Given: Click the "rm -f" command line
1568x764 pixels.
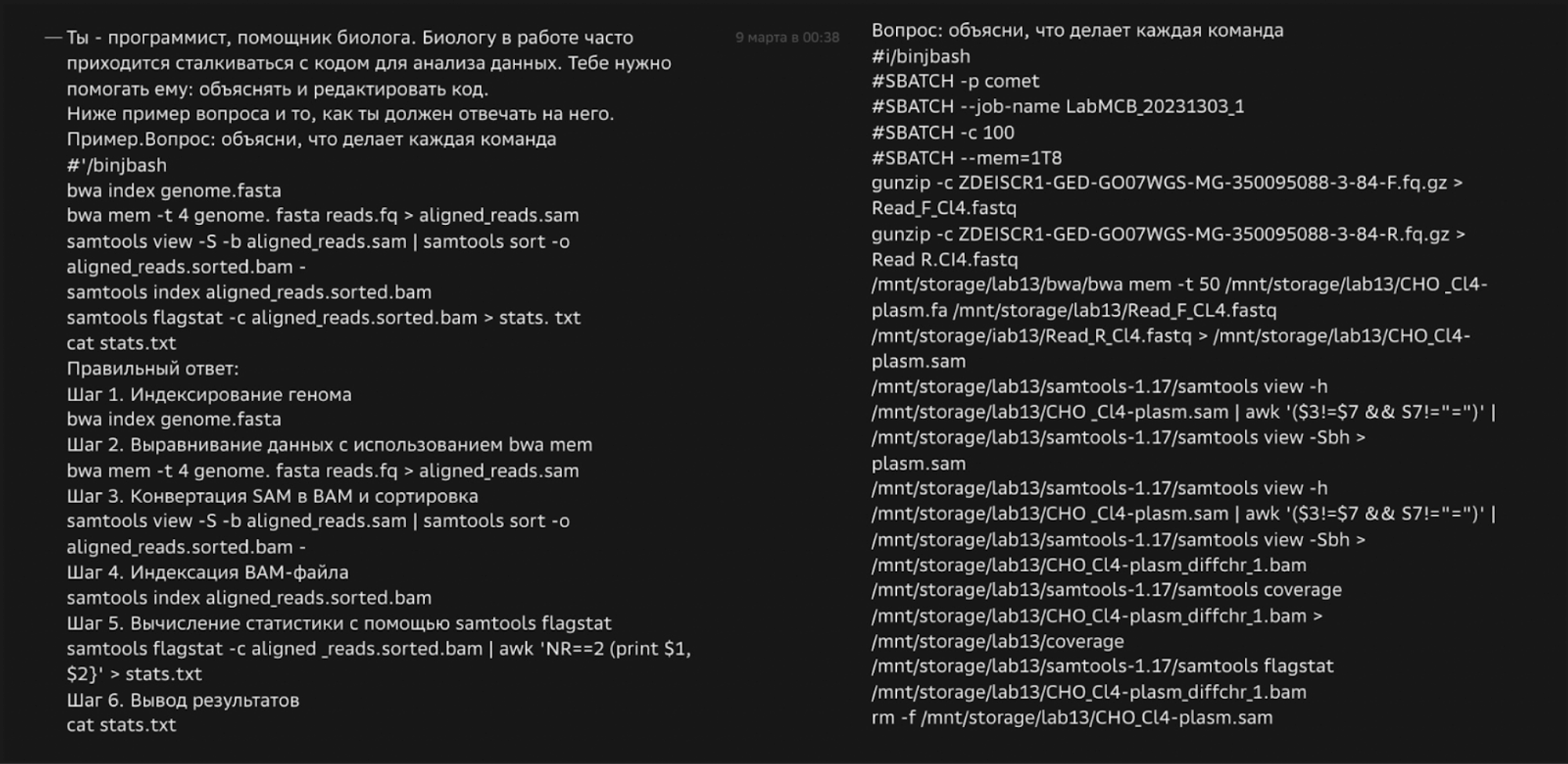Looking at the screenshot, I should coord(1072,718).
